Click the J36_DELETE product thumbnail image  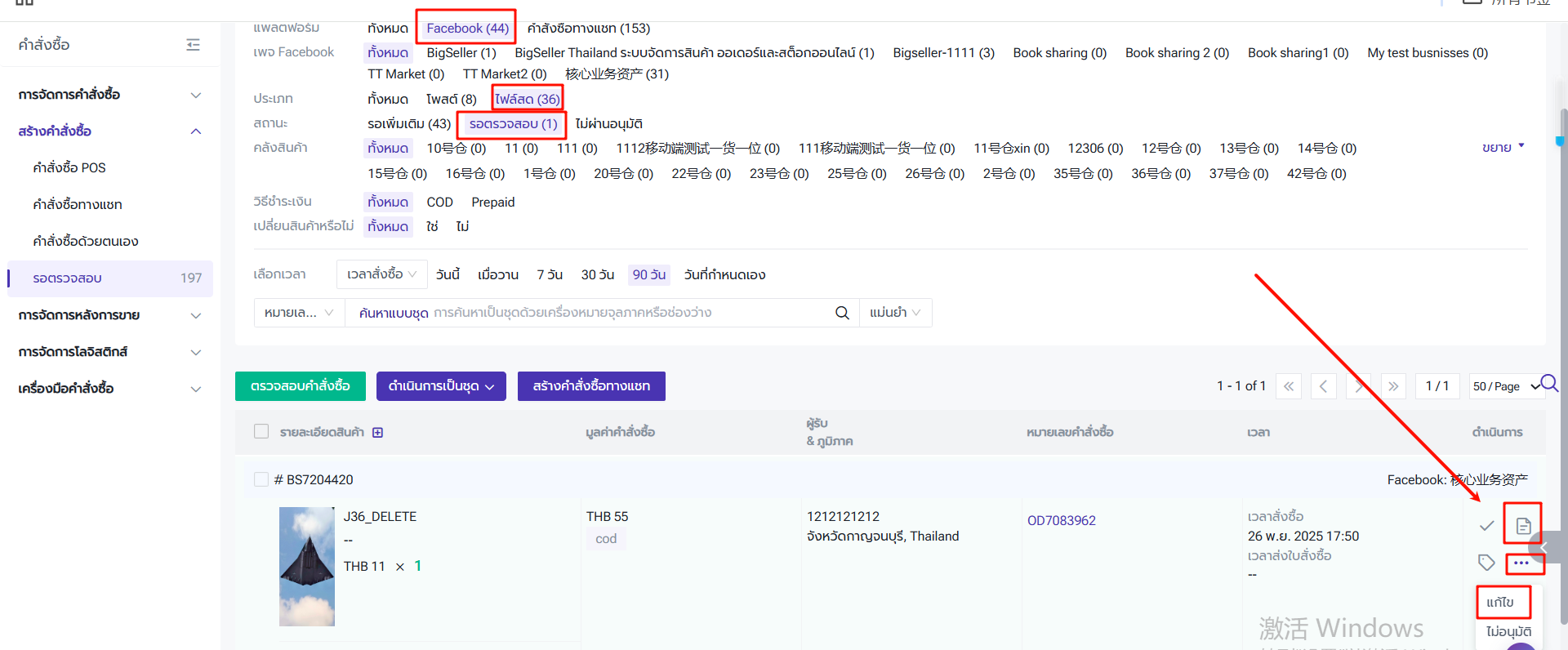pyautogui.click(x=307, y=566)
